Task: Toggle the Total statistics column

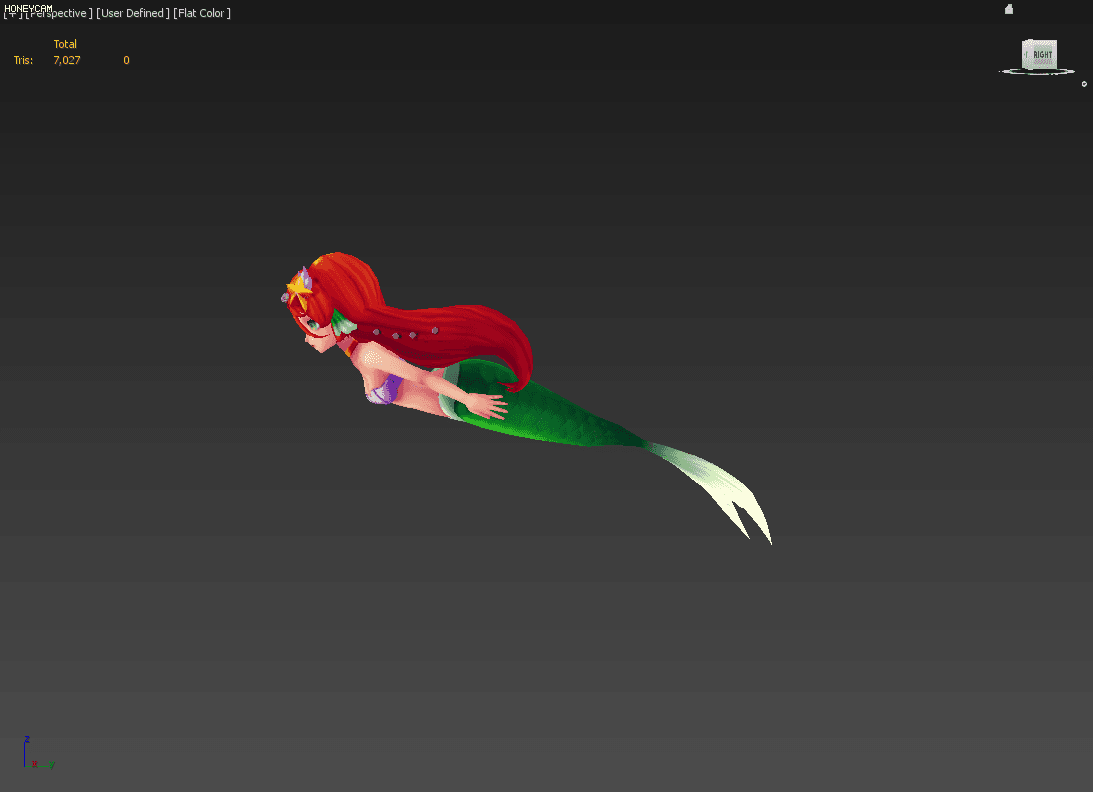Action: pyautogui.click(x=65, y=44)
